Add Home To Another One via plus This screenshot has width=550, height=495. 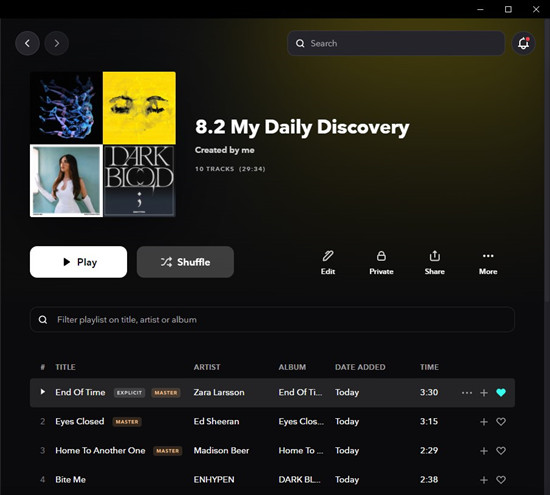[x=484, y=450]
